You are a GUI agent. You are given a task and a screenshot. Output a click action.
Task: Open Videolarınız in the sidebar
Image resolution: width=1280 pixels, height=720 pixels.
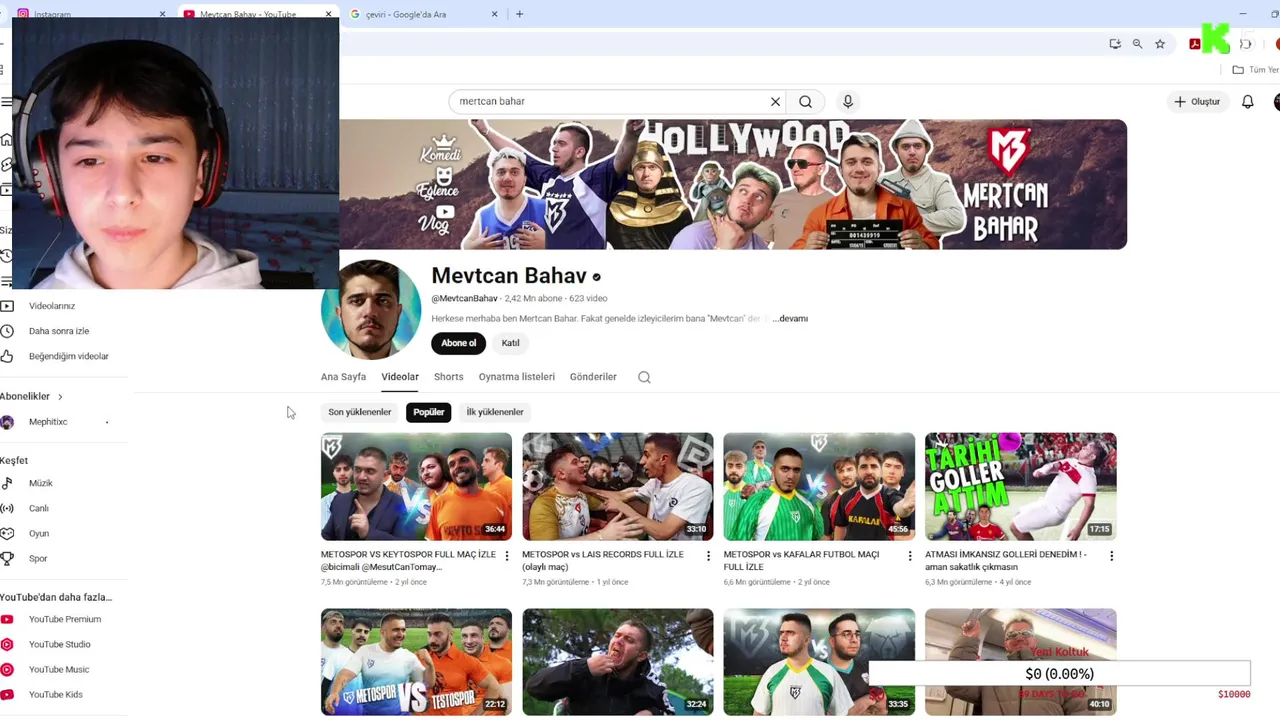[x=52, y=306]
